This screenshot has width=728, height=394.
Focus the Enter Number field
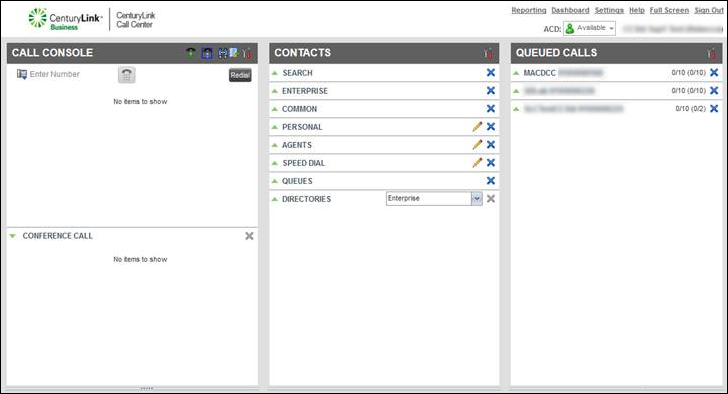pyautogui.click(x=54, y=74)
